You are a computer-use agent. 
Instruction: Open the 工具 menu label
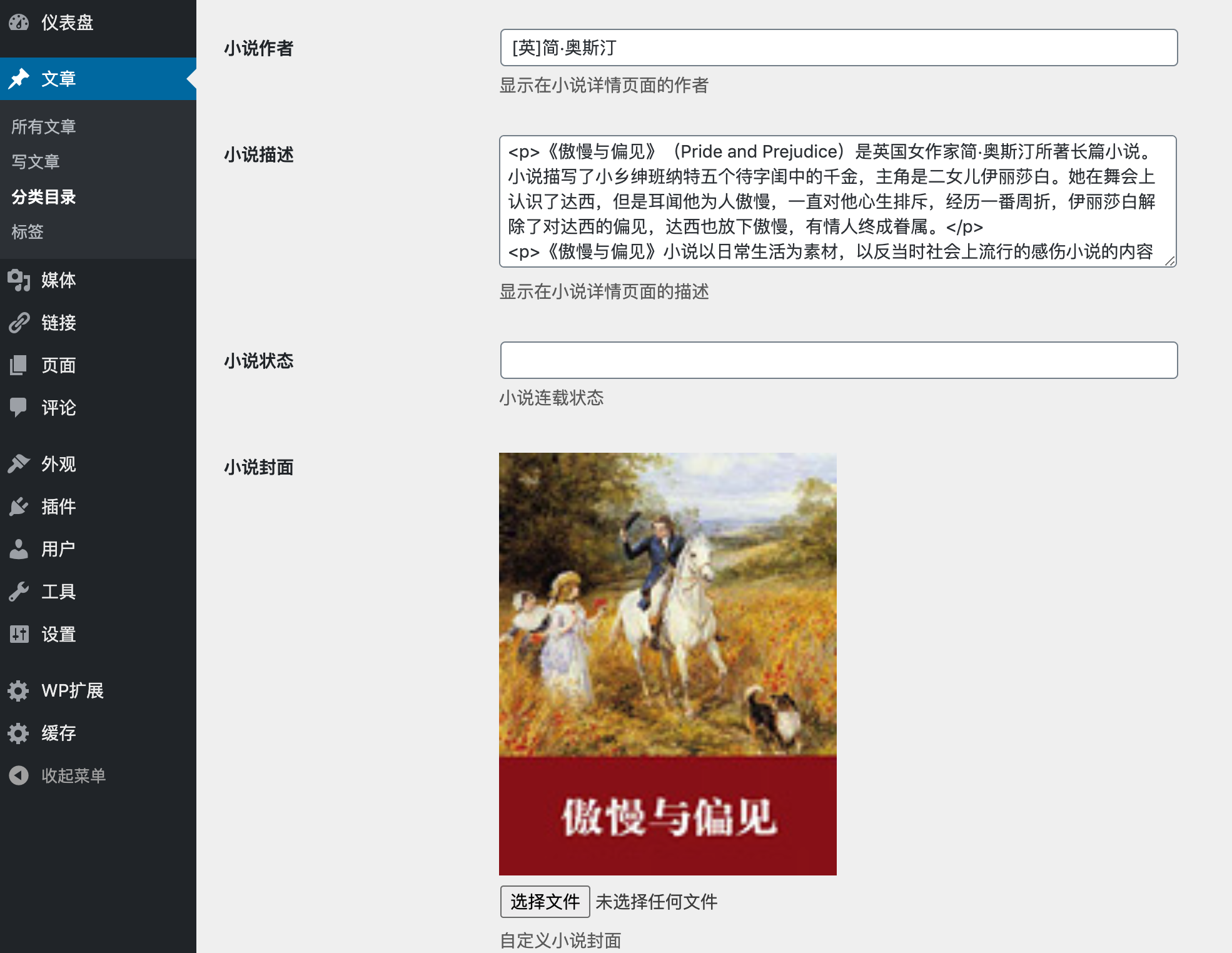pyautogui.click(x=59, y=592)
